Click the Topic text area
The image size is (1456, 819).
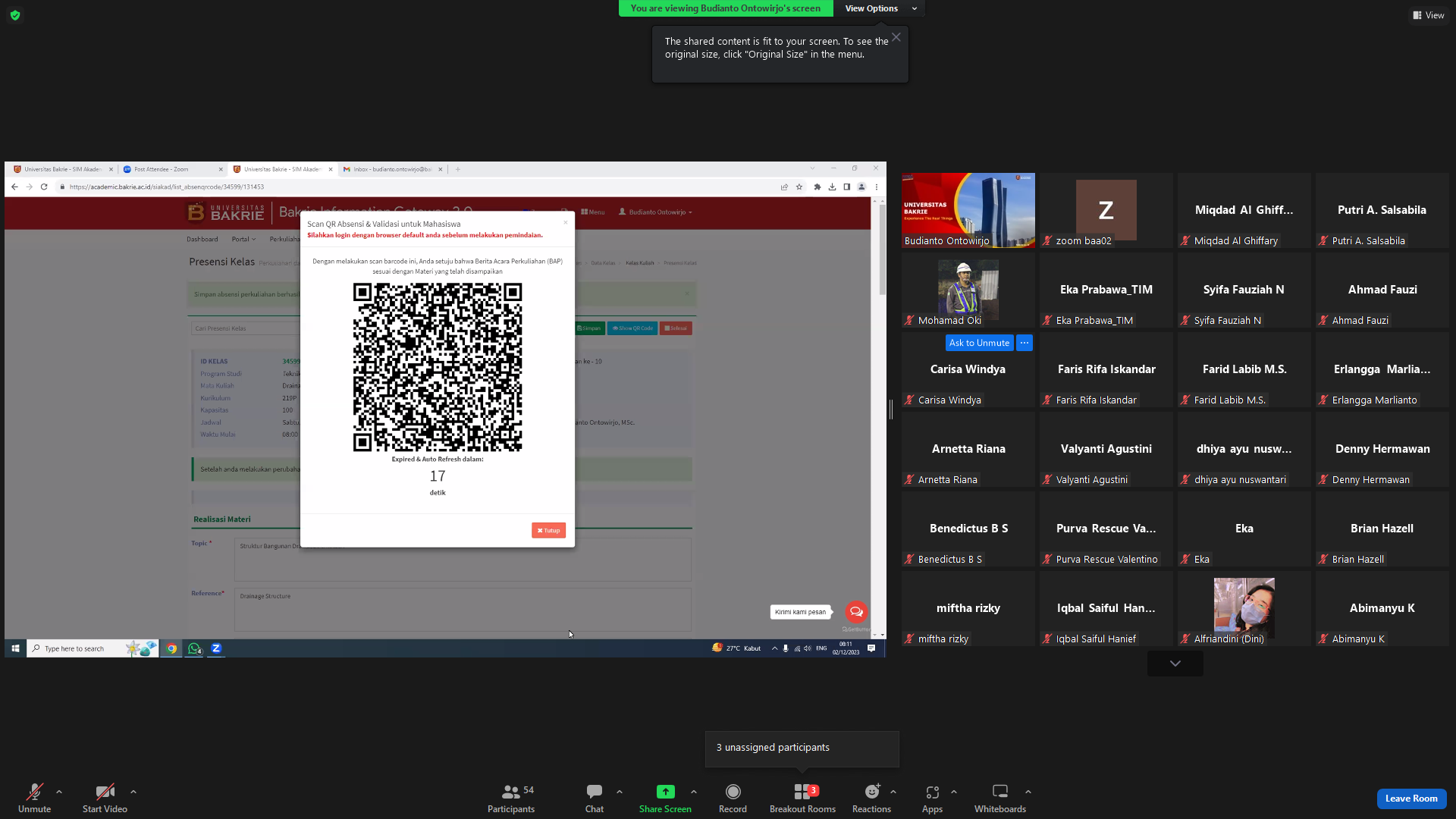[463, 560]
